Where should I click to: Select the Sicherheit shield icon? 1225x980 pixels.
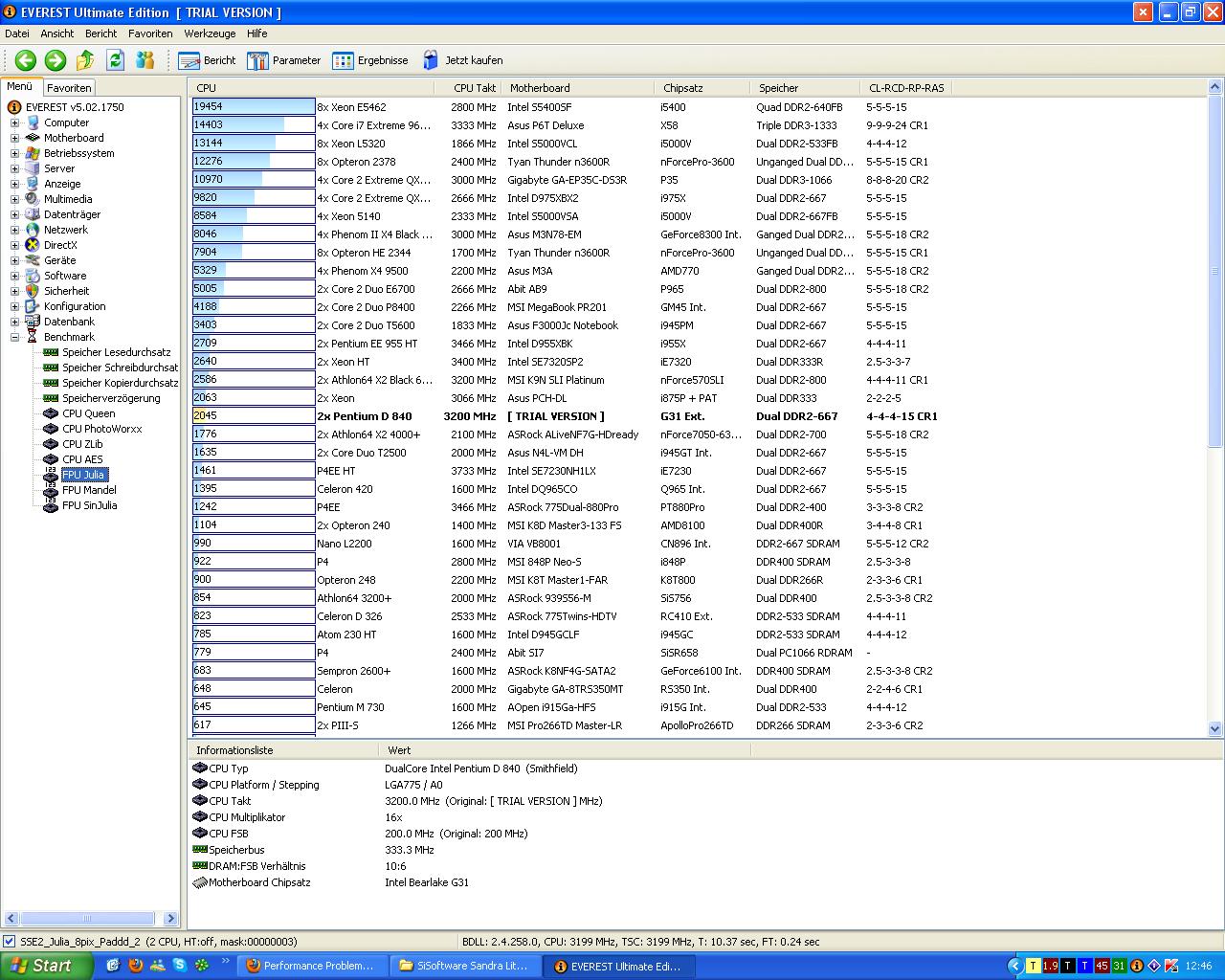pyautogui.click(x=33, y=291)
